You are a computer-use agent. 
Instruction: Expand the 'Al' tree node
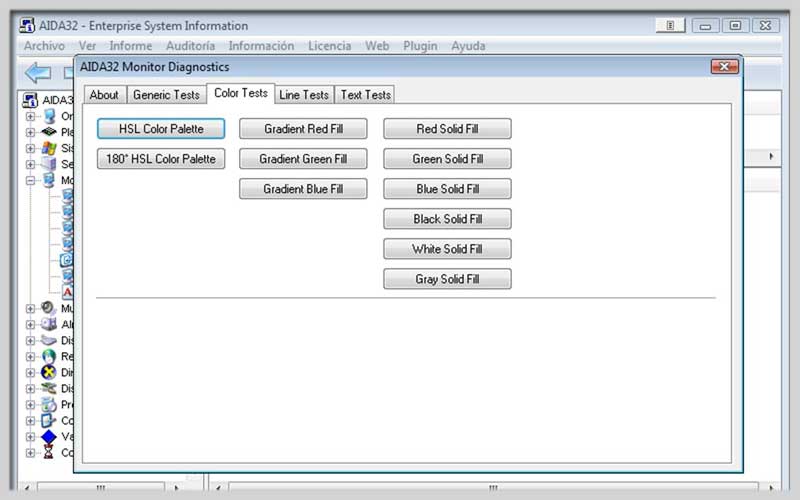click(31, 324)
